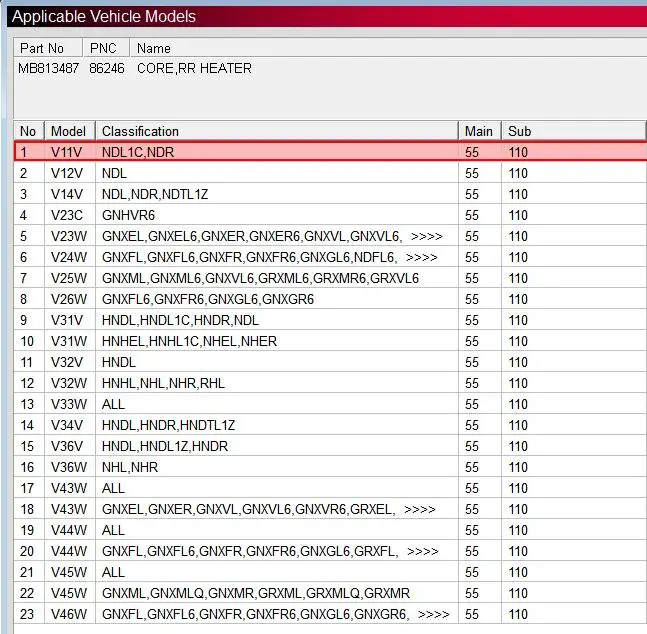Click classification GNHVR6

(x=128, y=215)
